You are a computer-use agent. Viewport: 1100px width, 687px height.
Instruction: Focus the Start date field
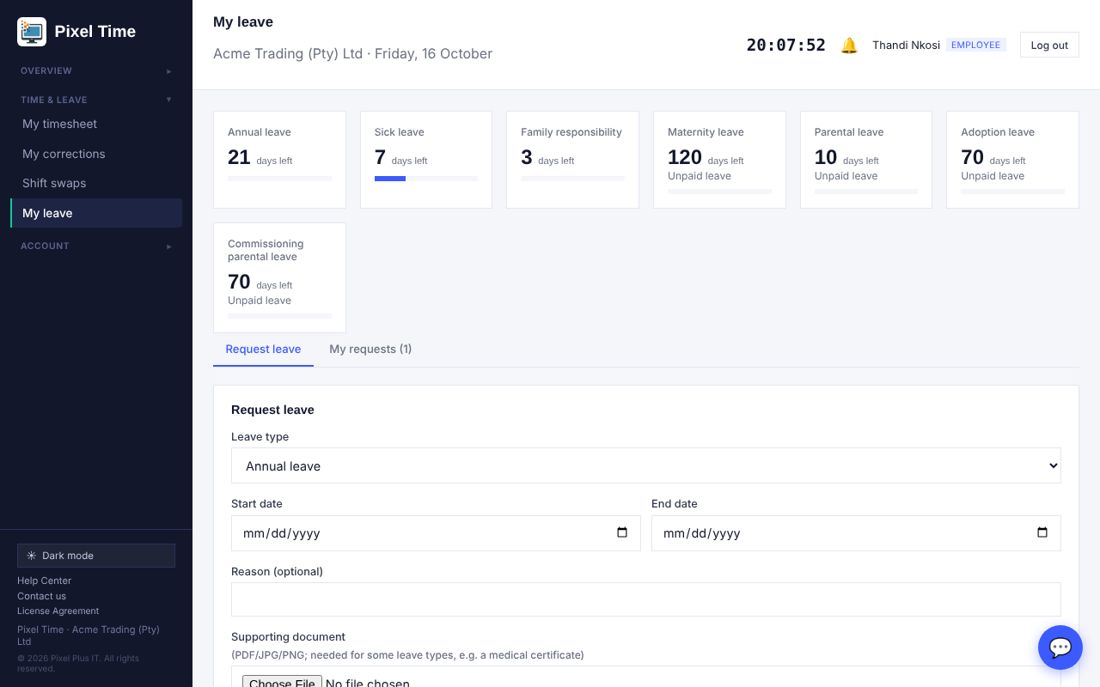[436, 533]
